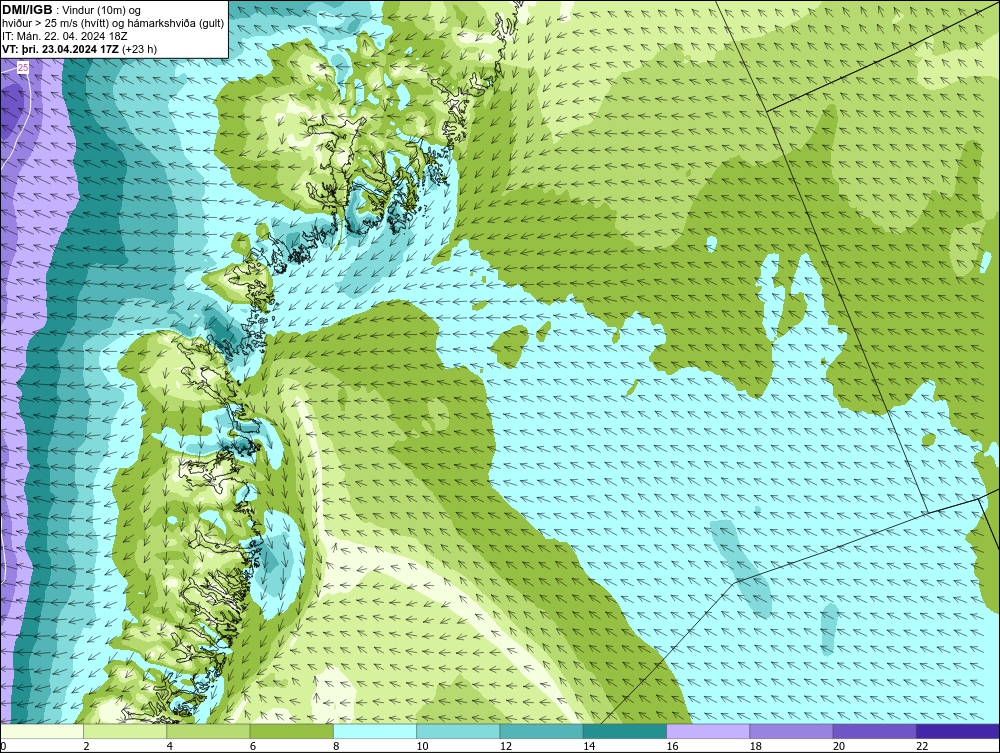Click the 2–4 m/s light green legend swatch
1000x753 pixels.
(x=125, y=731)
